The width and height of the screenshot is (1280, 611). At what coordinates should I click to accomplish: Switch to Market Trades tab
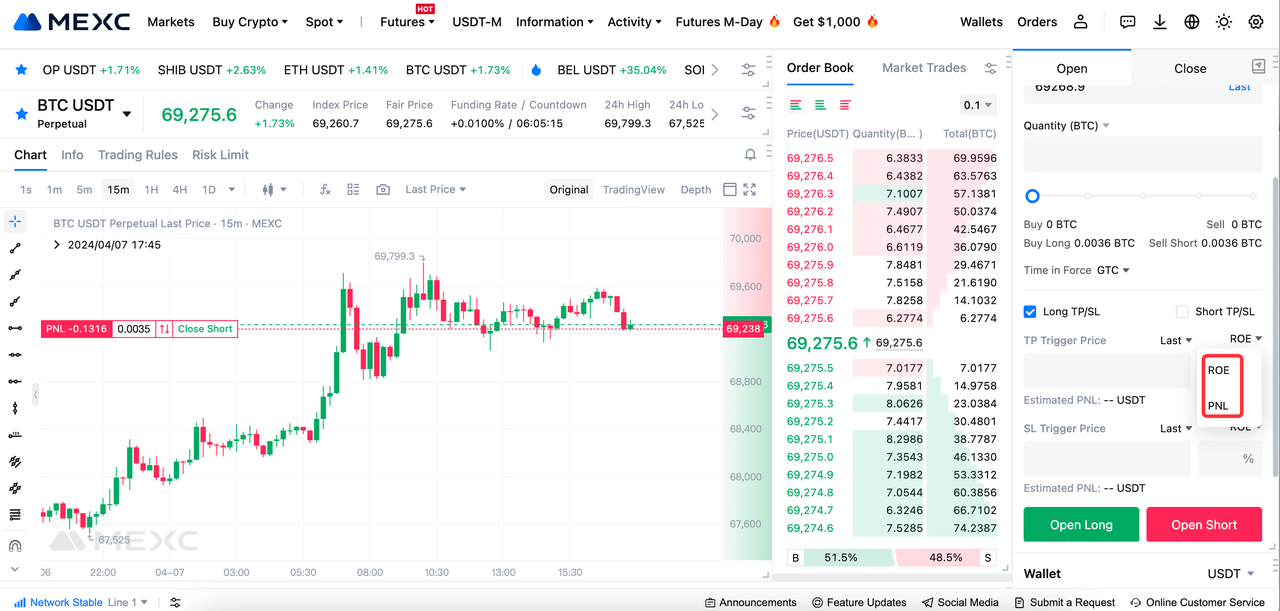click(924, 68)
